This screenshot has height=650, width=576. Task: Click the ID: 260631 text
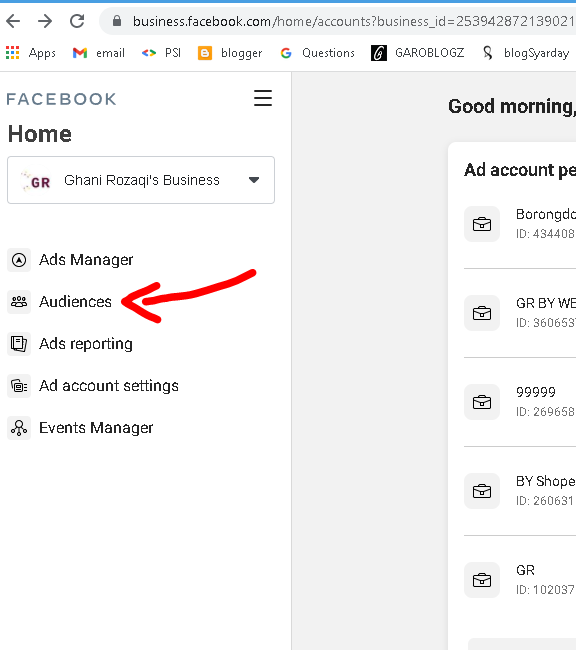(x=546, y=501)
